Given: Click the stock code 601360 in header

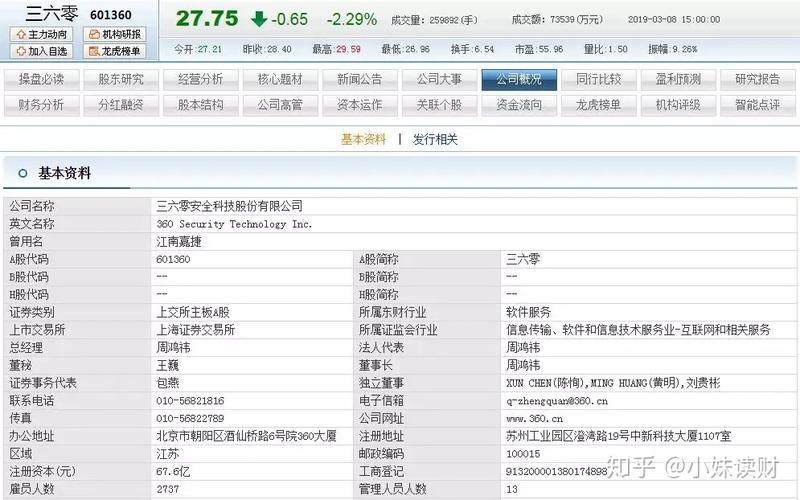Looking at the screenshot, I should coord(111,15).
